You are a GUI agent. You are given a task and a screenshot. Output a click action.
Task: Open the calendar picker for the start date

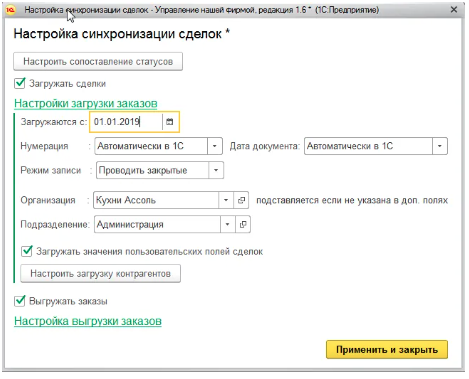click(170, 122)
